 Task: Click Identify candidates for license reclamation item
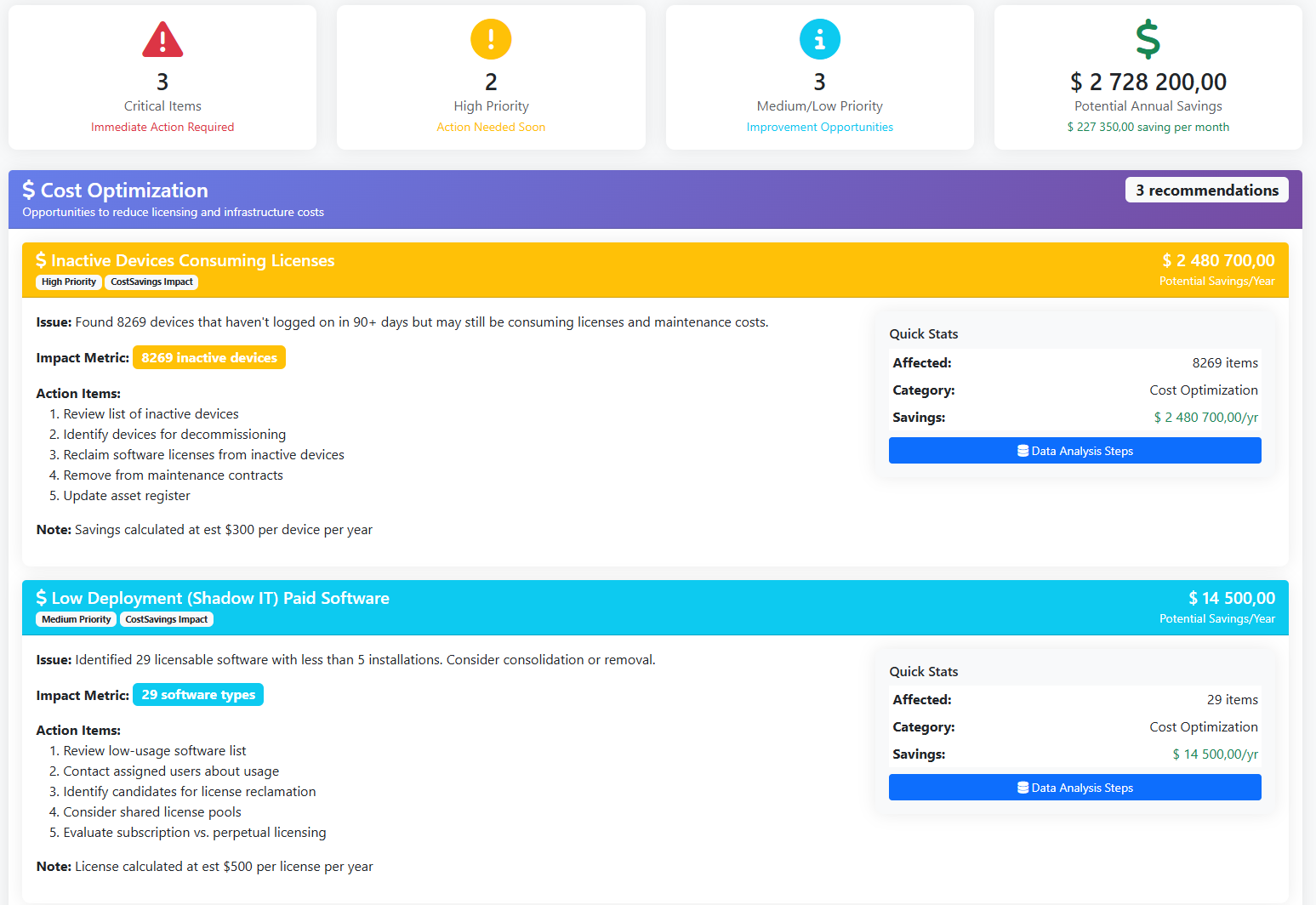pos(190,792)
